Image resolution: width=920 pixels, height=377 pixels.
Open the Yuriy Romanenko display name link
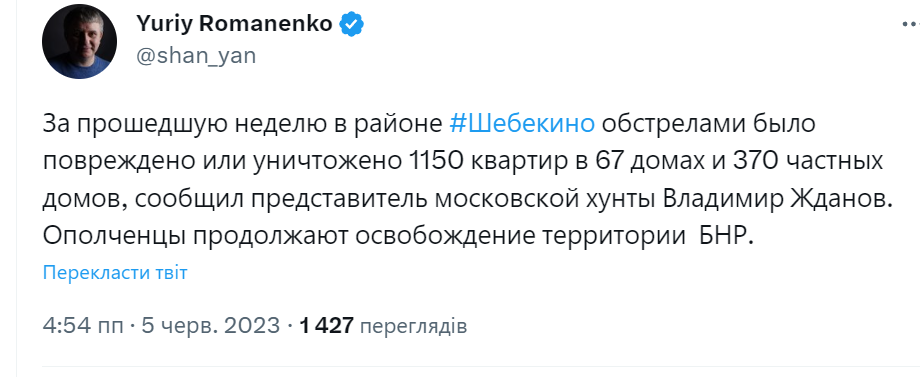tap(235, 24)
